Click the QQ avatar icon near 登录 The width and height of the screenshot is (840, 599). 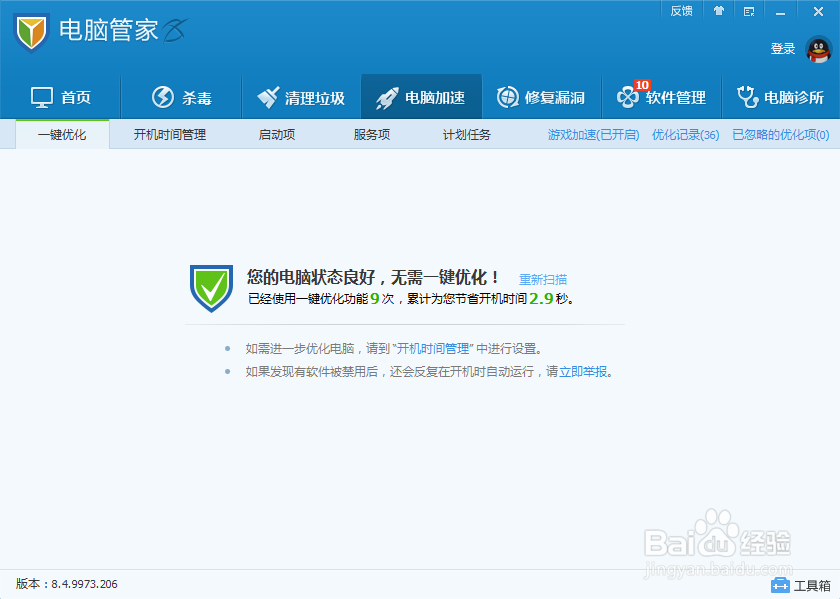click(x=818, y=50)
